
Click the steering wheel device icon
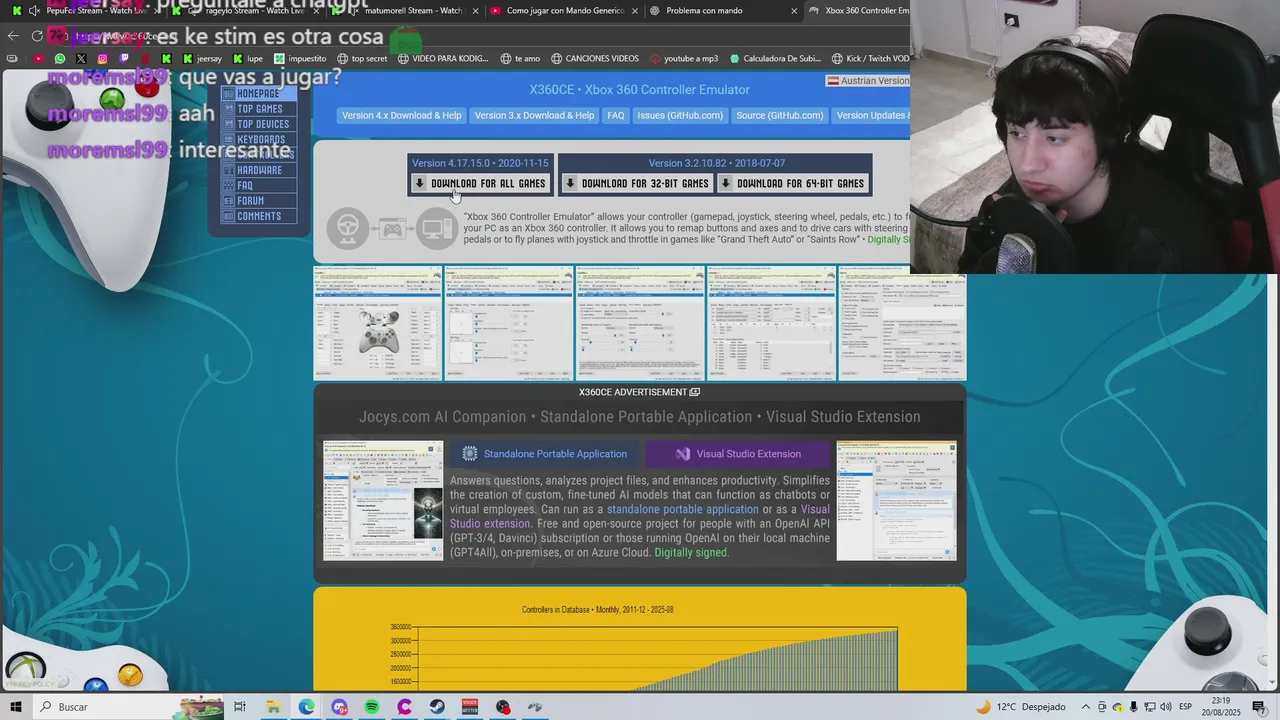pos(348,228)
